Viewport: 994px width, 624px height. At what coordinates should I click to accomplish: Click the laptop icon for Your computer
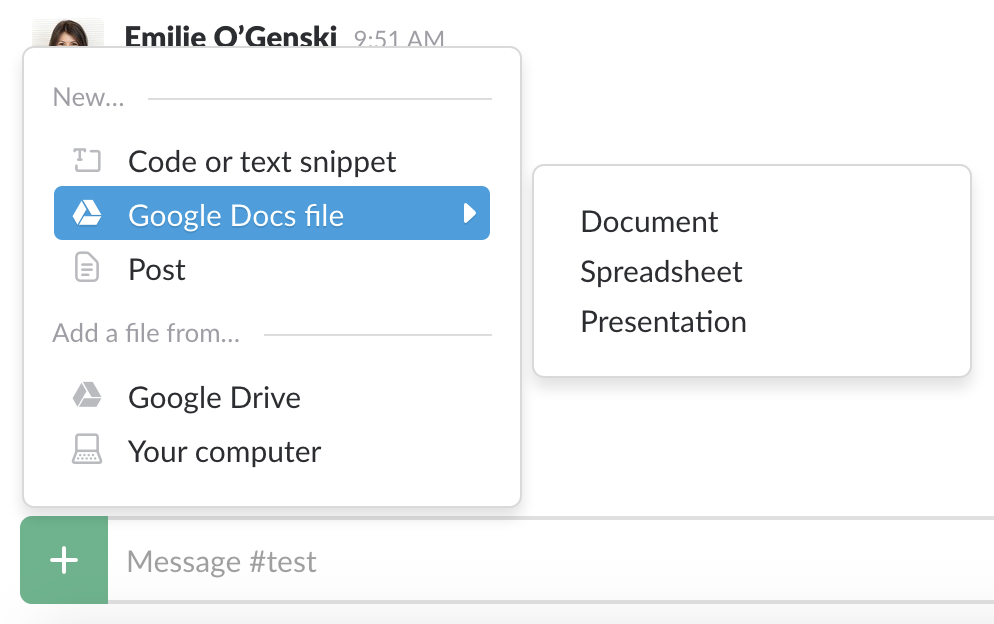87,449
